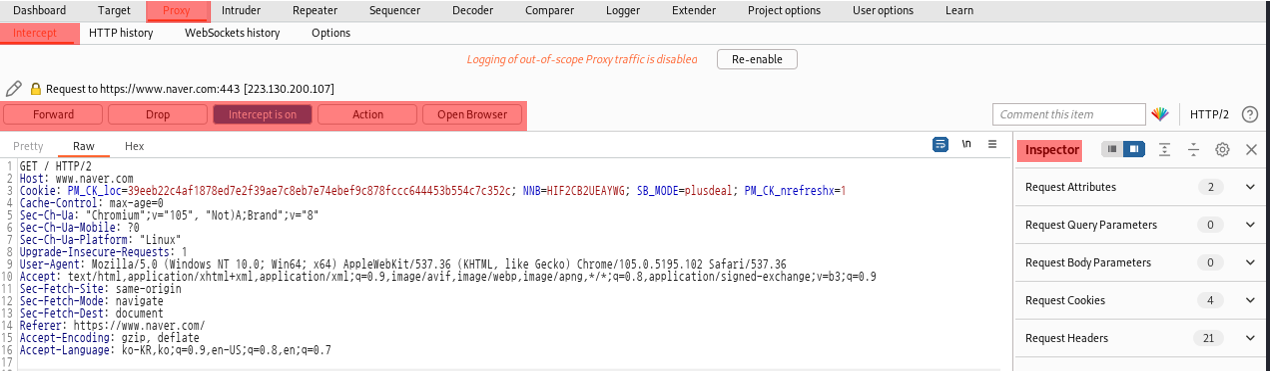Open the editor hamburger options menu
This screenshot has height=371, width=1270.
992,145
